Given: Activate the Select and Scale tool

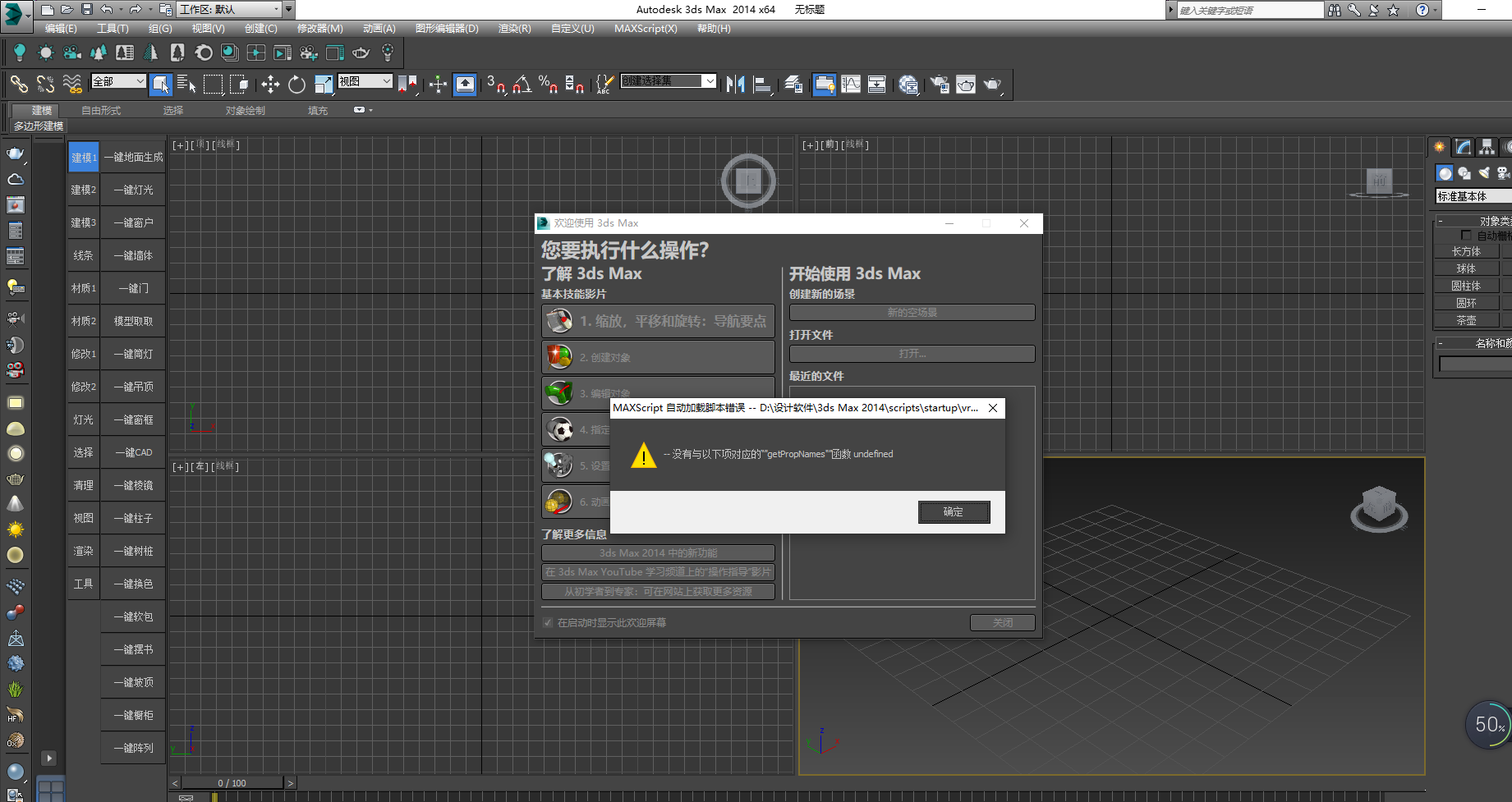Looking at the screenshot, I should (323, 84).
